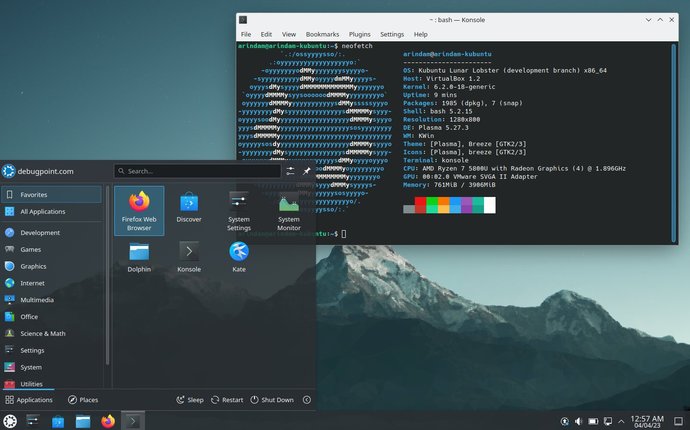Open the network tray icon
690x430 pixels.
tap(608, 421)
